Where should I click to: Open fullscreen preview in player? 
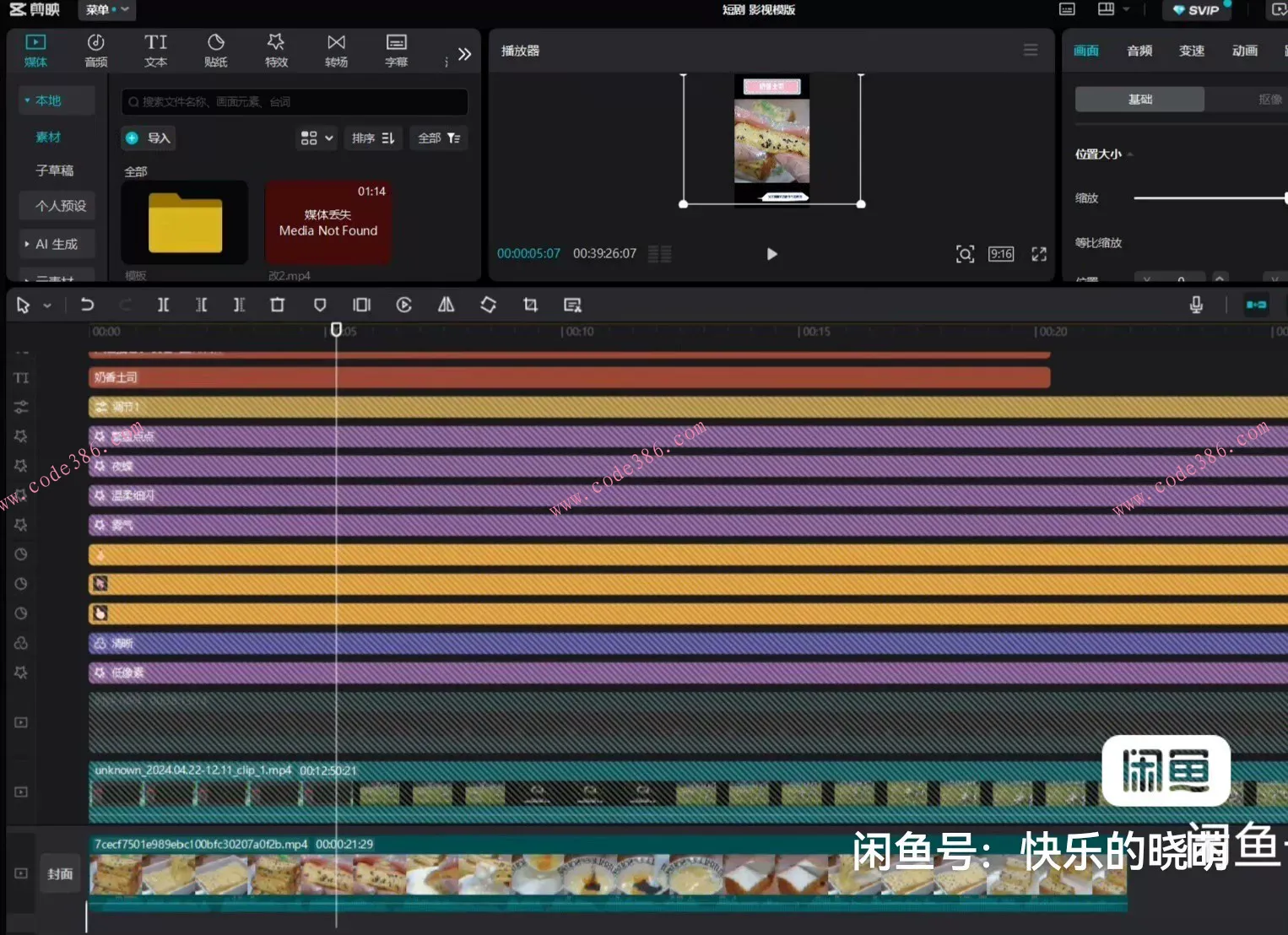click(1039, 254)
